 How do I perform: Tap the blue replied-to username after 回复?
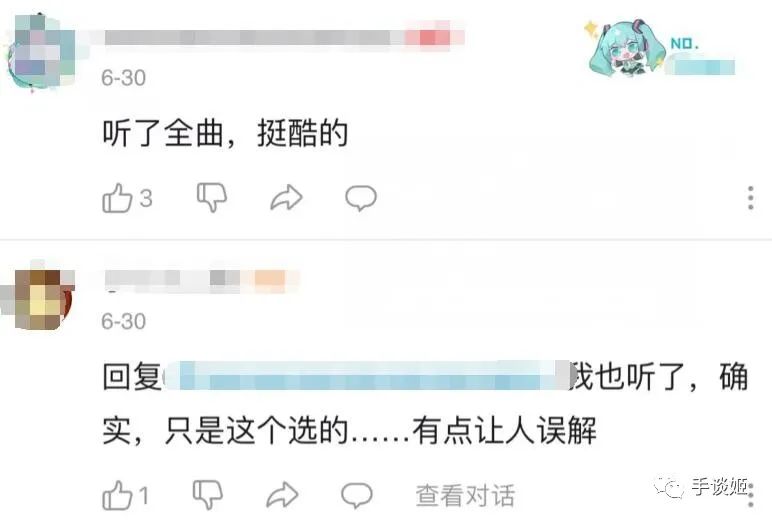[367, 377]
